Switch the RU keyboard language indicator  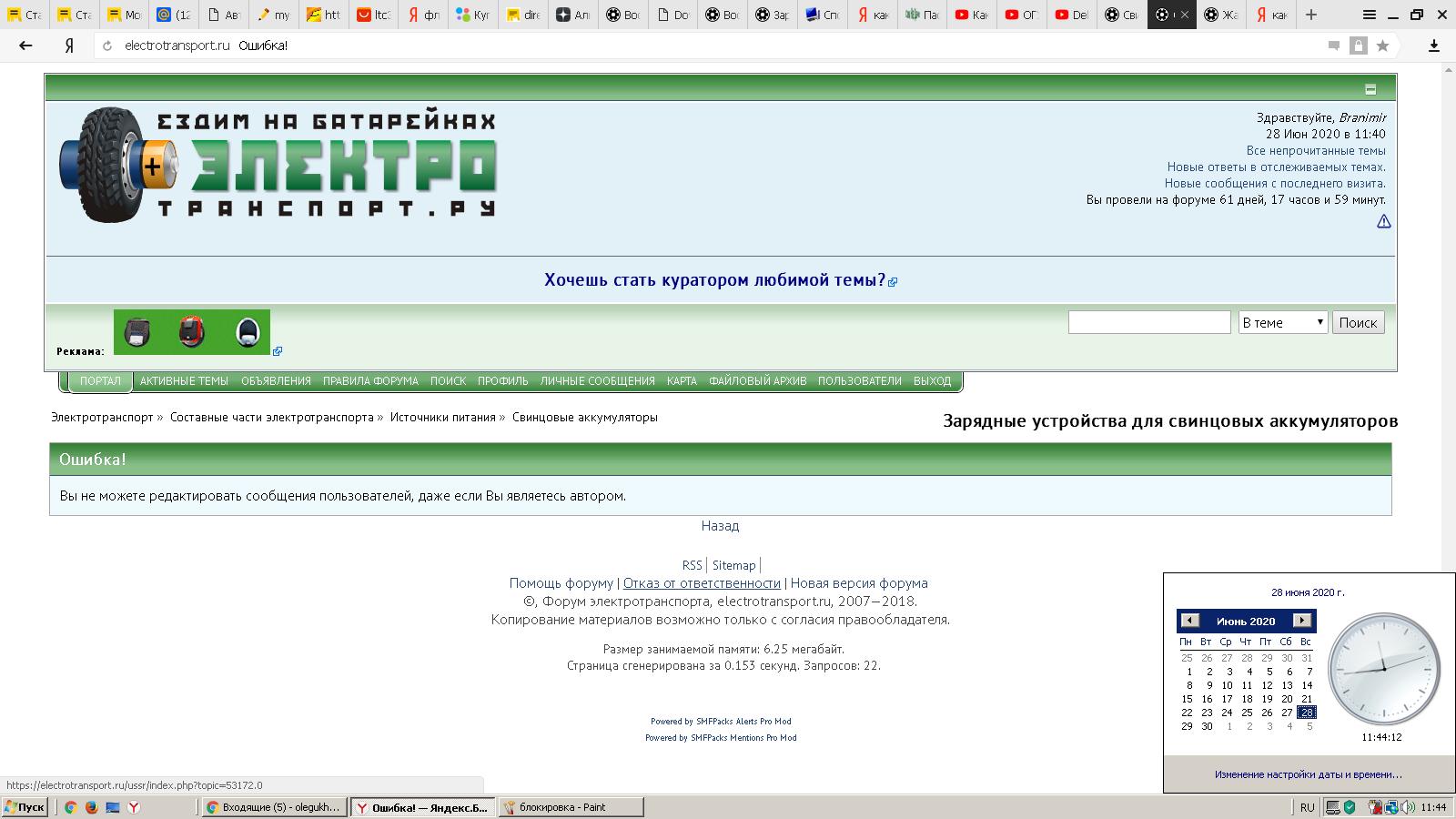pos(1307,807)
